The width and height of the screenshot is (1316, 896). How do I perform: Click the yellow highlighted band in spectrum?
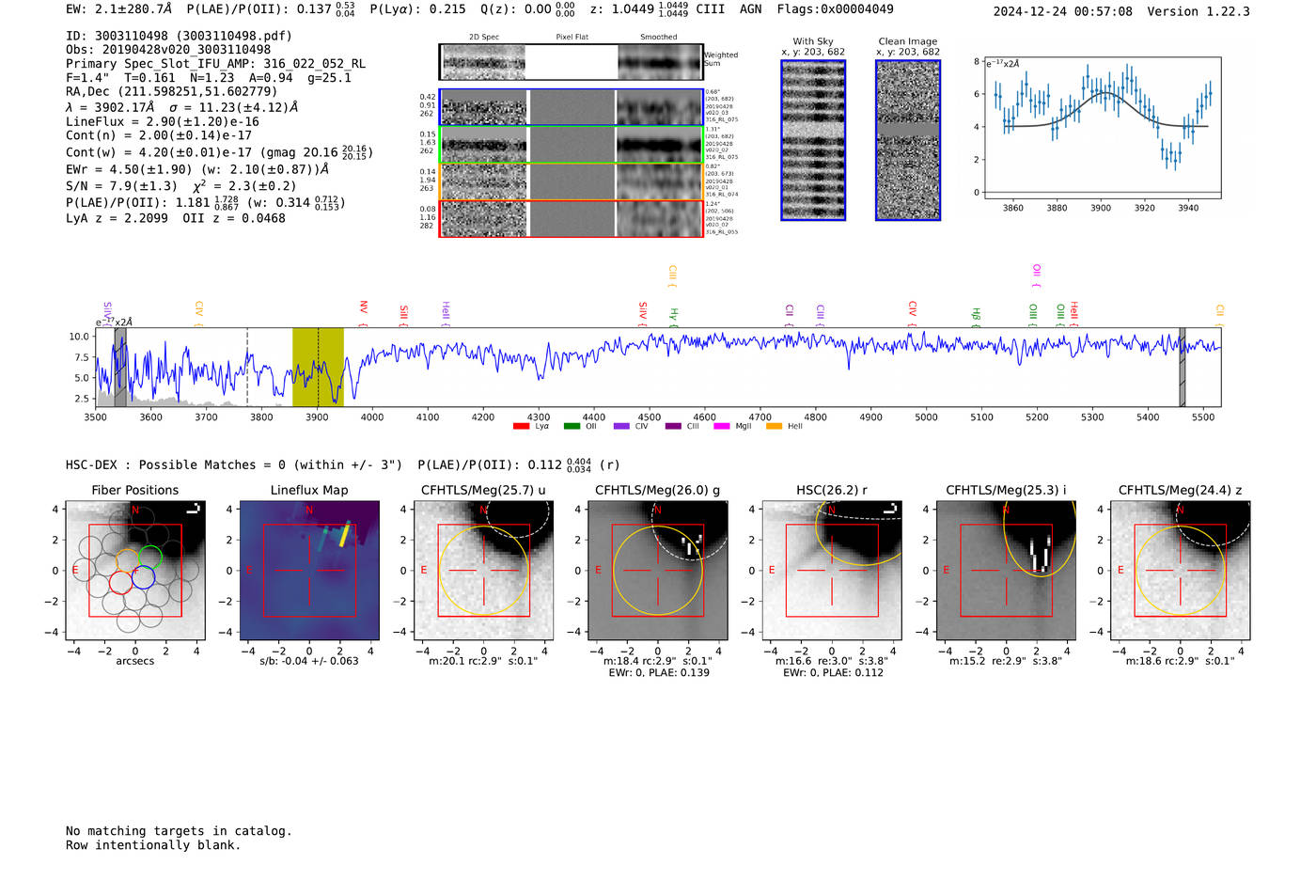pyautogui.click(x=318, y=368)
